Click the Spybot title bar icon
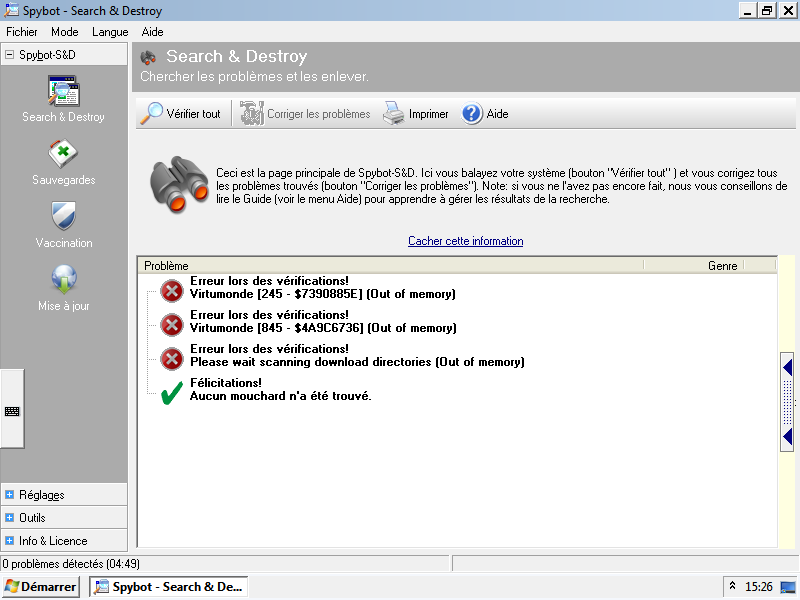This screenshot has height=600, width=800. 11,10
